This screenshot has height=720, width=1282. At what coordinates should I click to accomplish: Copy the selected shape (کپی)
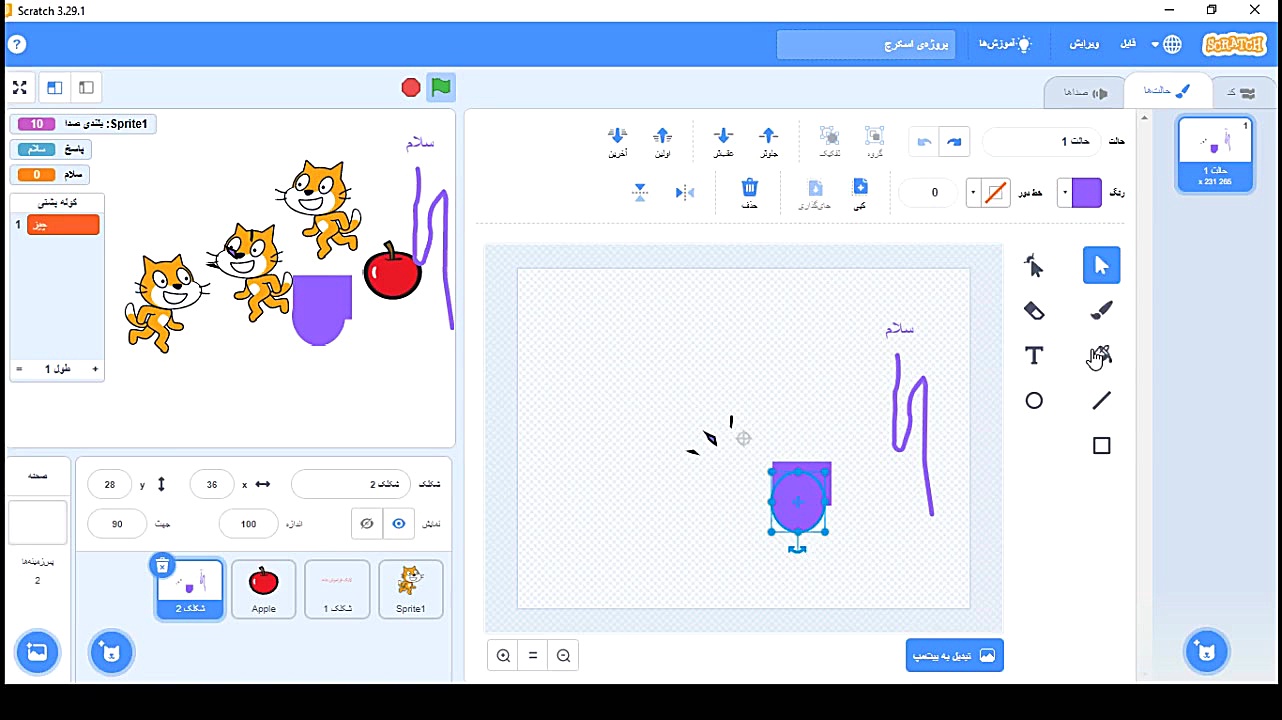coord(860,193)
